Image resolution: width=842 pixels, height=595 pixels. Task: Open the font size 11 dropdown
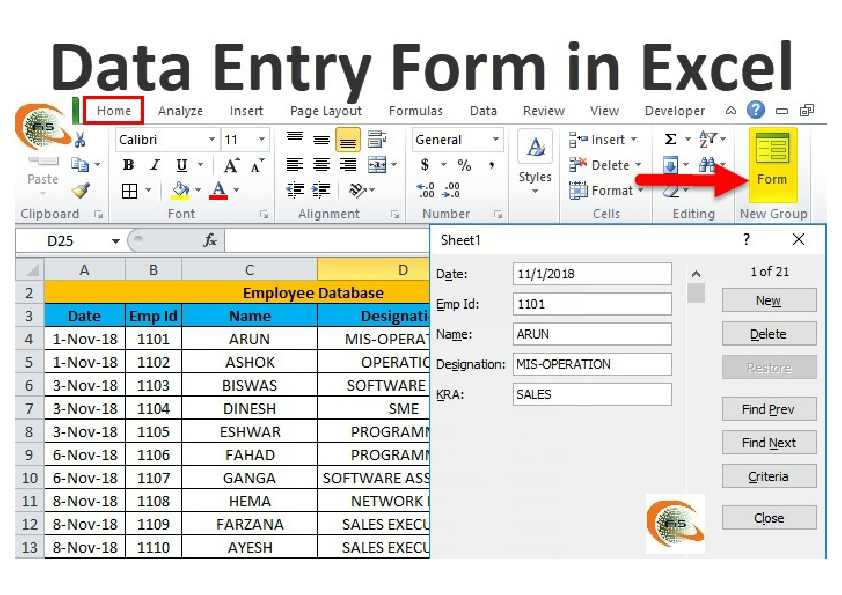tap(262, 140)
